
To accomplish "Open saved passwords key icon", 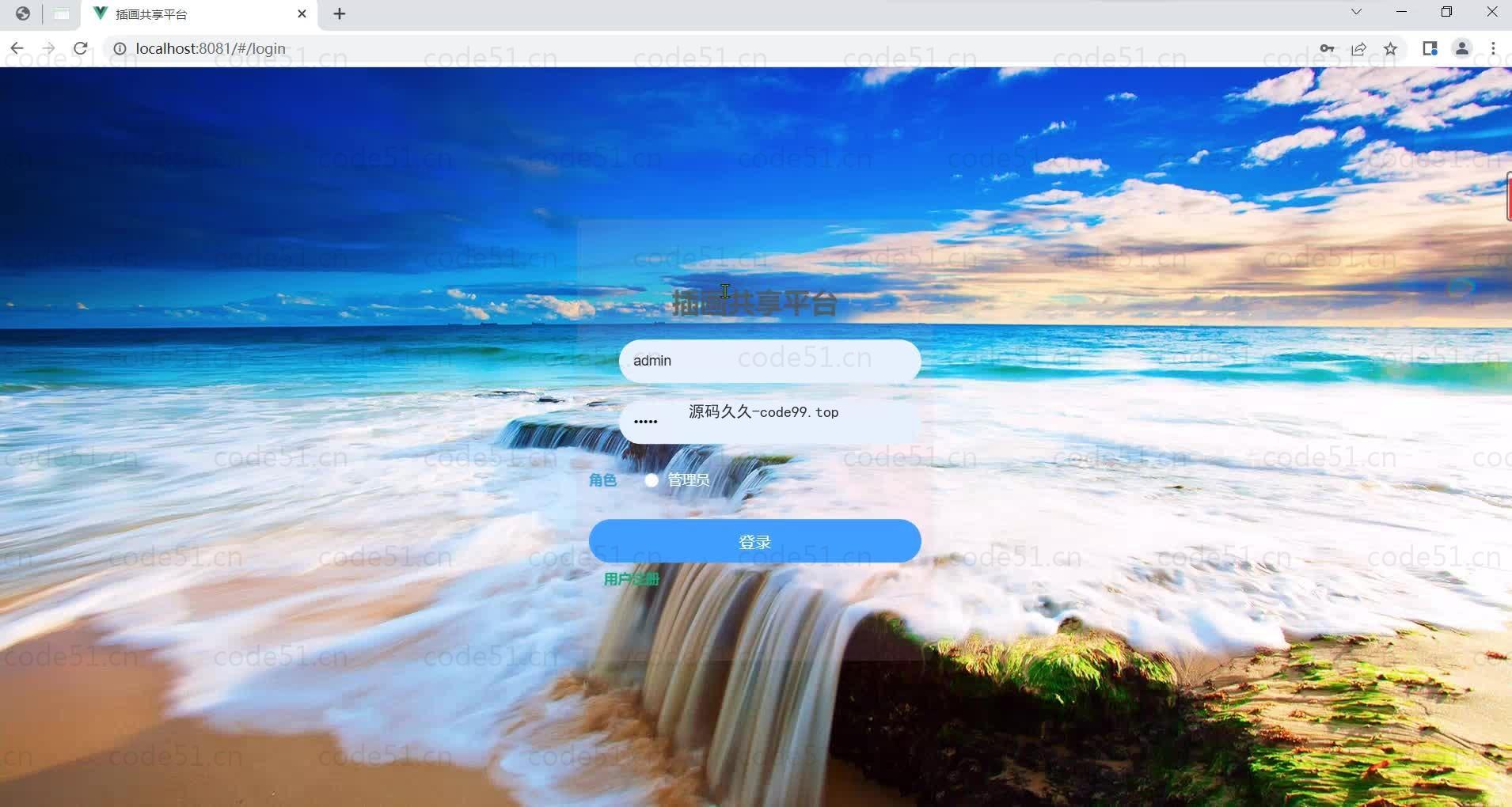I will click(x=1328, y=49).
